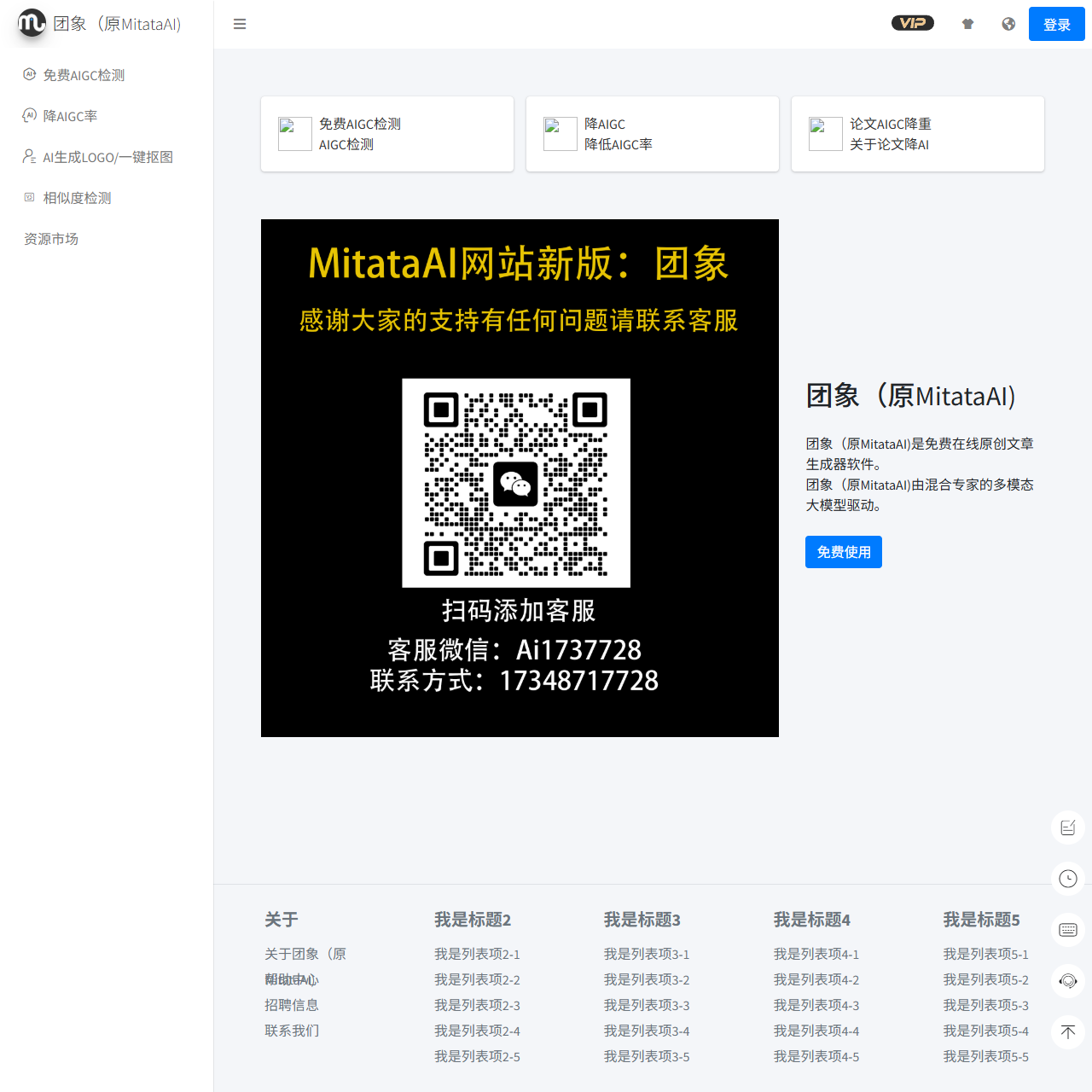
Task: Click the shirt icon in the top bar
Action: [968, 24]
